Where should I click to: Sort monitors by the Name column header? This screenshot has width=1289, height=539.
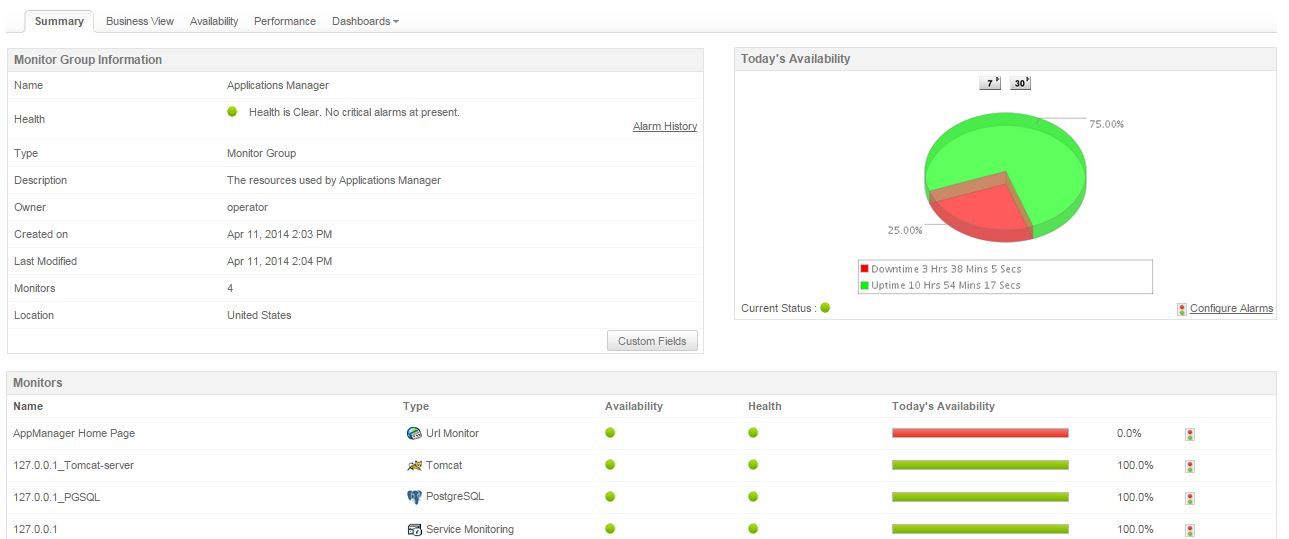[28, 406]
